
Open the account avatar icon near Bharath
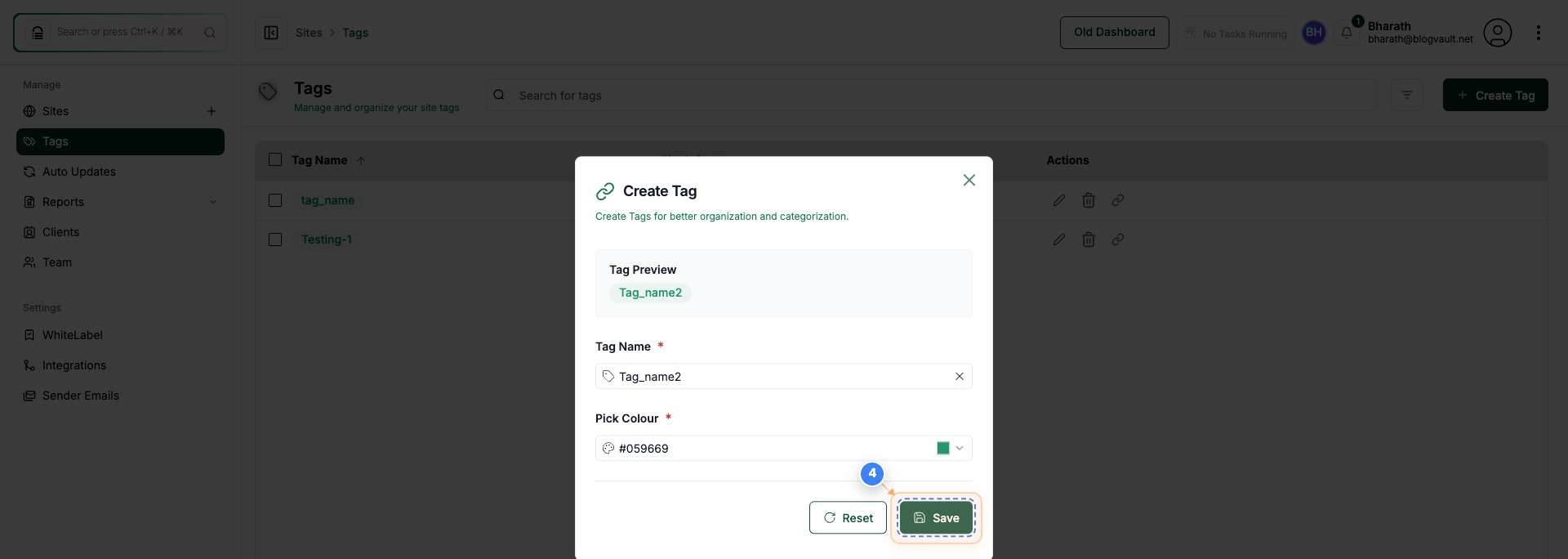(1499, 33)
